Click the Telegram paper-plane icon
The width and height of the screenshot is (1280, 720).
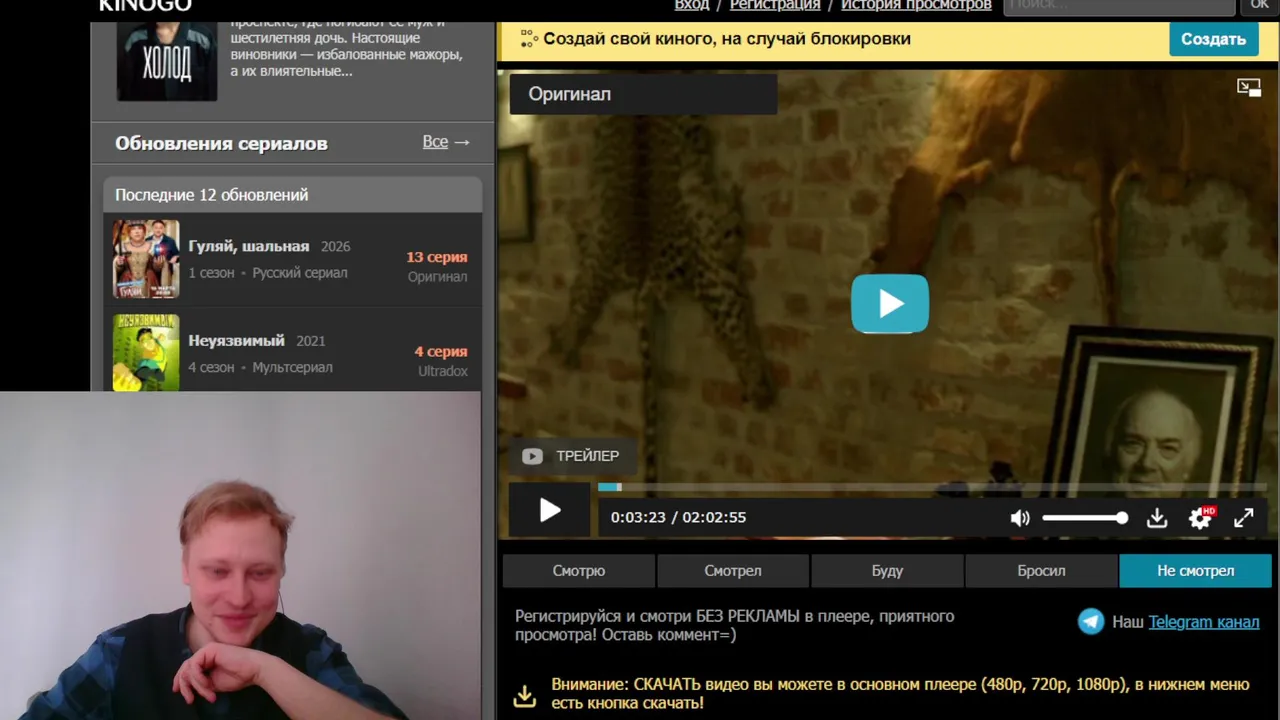click(1091, 622)
